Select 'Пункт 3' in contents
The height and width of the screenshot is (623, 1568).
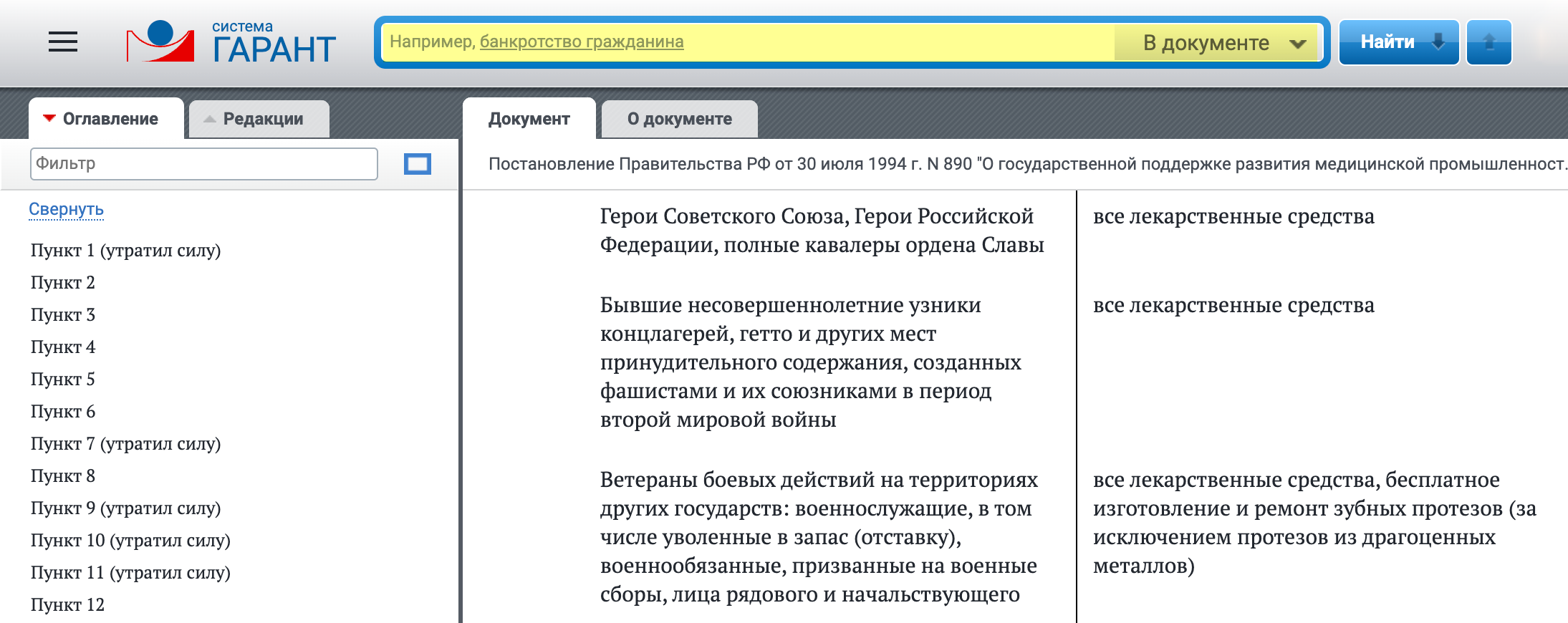pos(62,315)
